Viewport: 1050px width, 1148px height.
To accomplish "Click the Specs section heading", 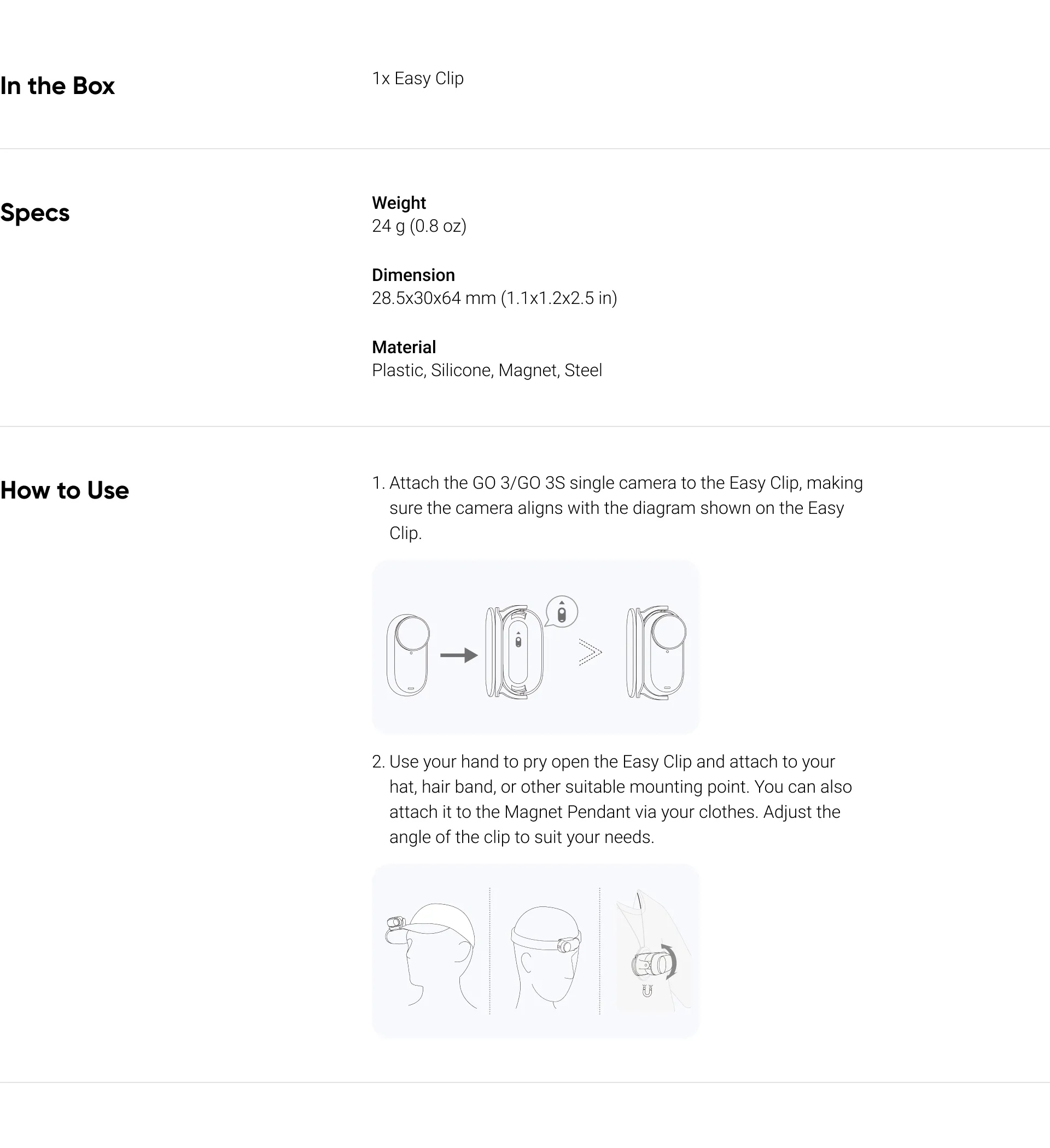I will tap(35, 213).
